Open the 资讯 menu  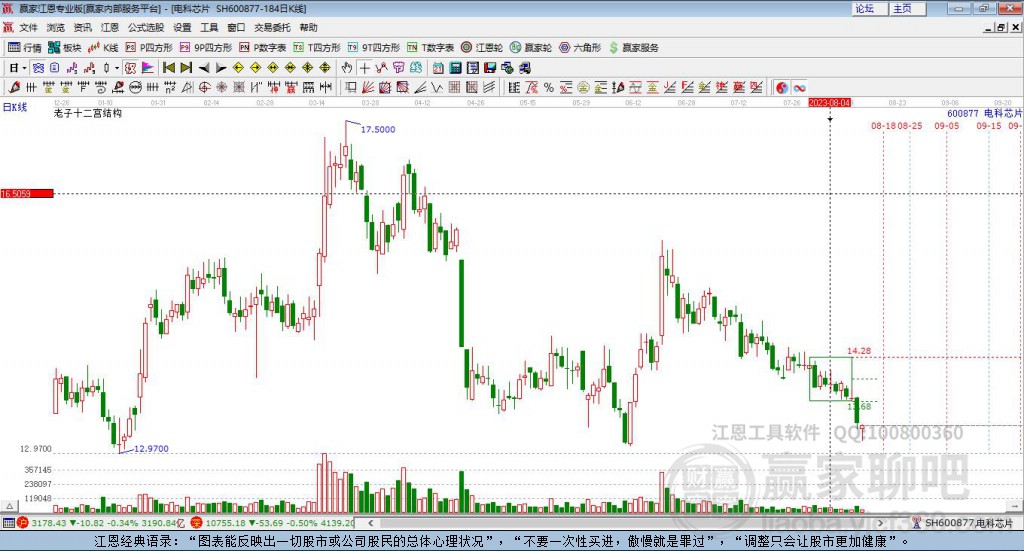click(x=82, y=27)
